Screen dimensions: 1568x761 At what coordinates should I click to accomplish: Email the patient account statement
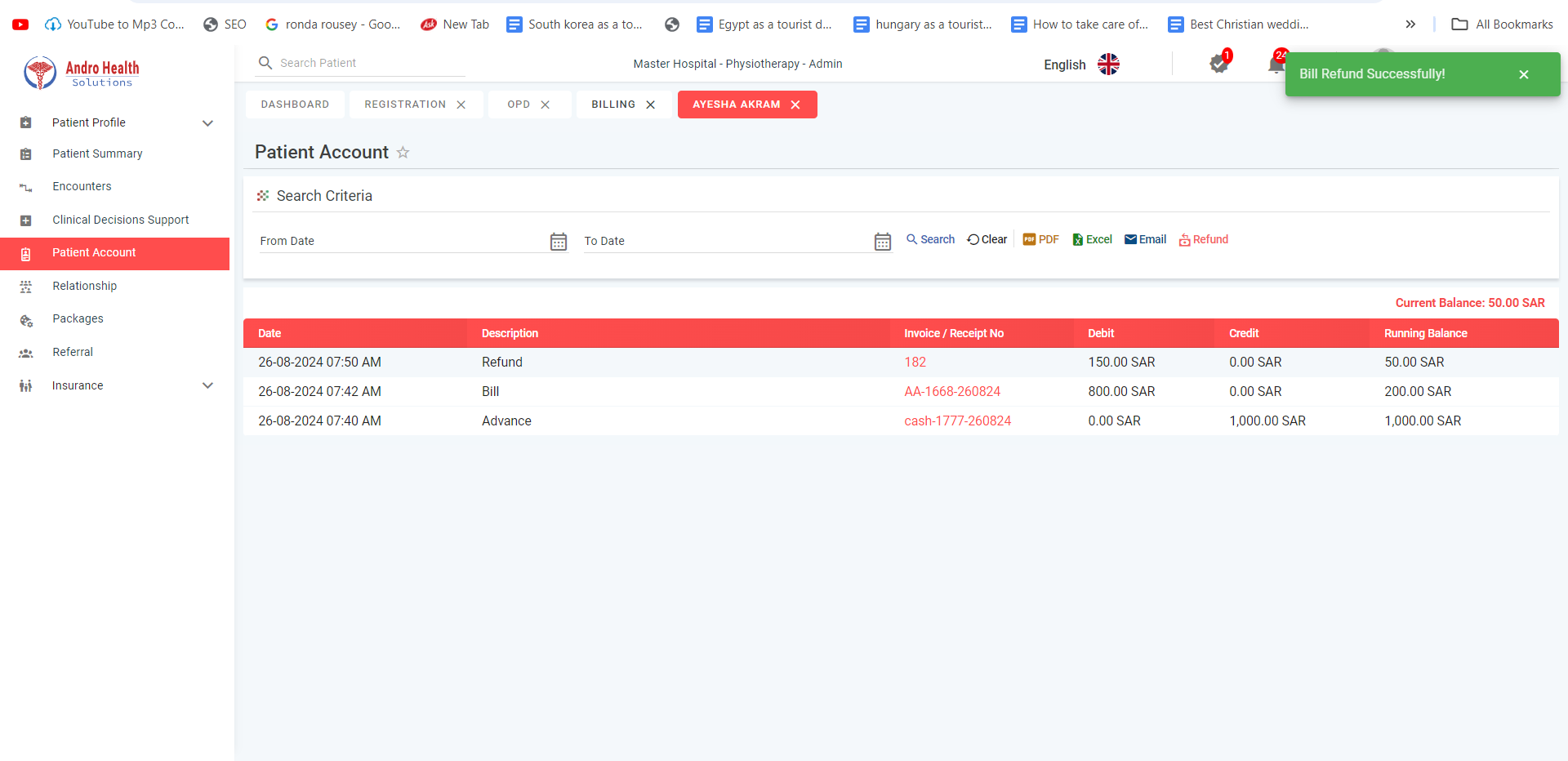(x=1145, y=239)
